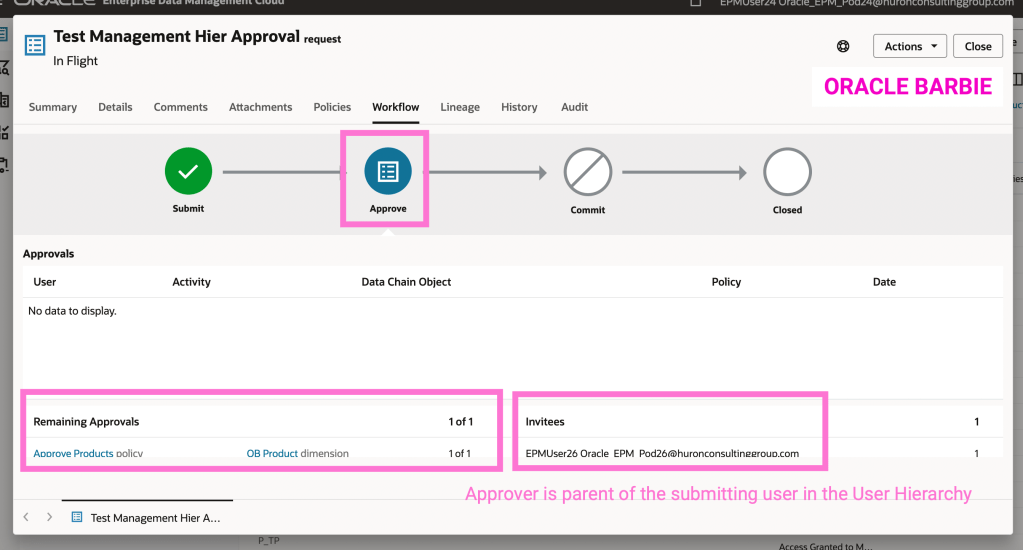
Task: Switch to the Lineage tab
Action: click(x=460, y=107)
